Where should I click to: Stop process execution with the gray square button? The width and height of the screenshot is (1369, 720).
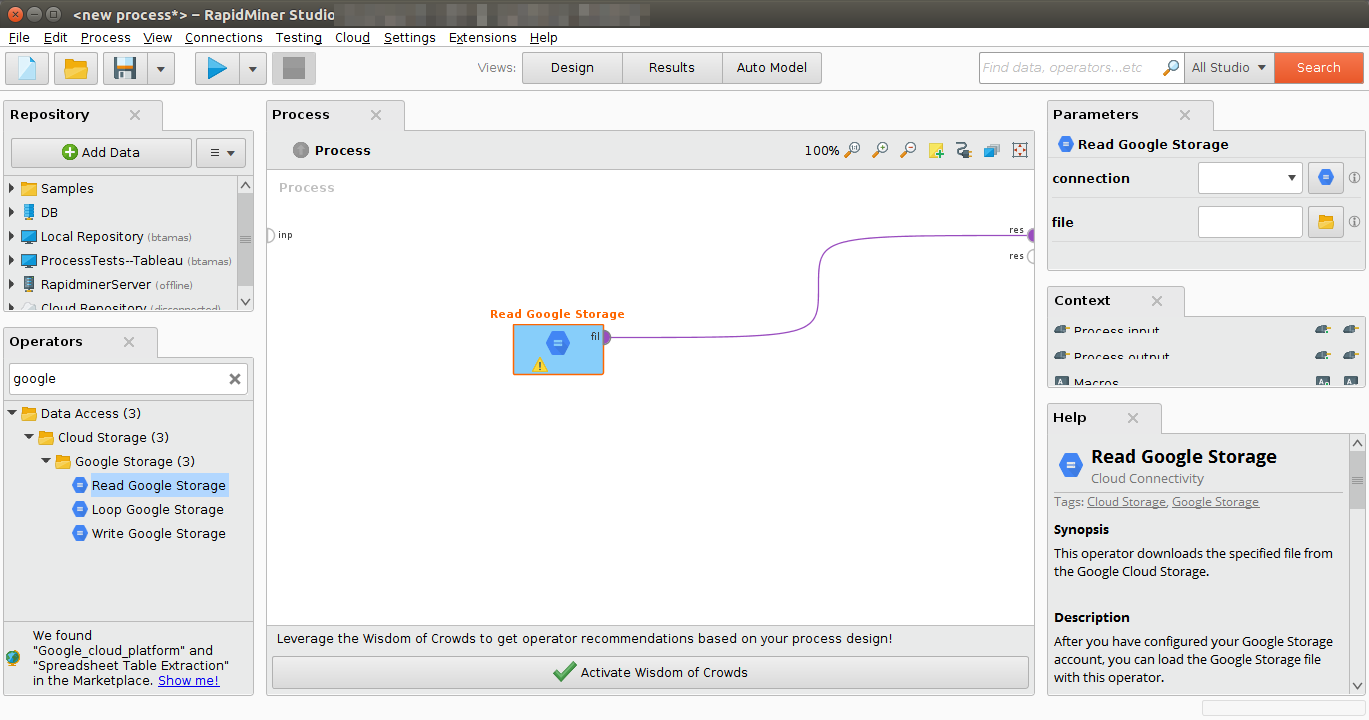click(x=293, y=68)
